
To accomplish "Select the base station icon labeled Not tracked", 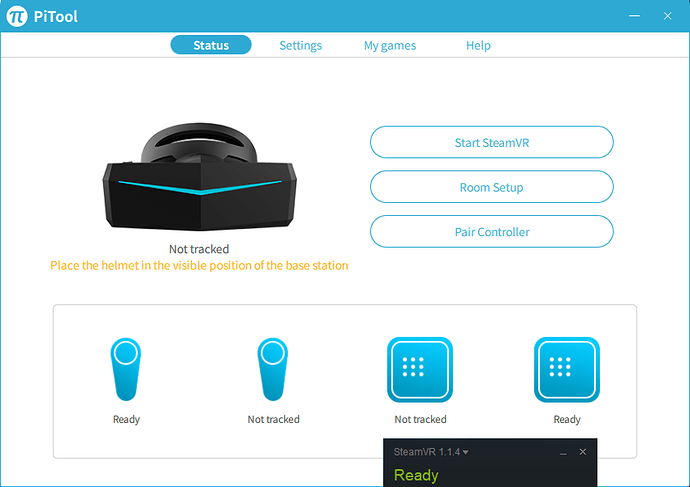I will [x=420, y=370].
